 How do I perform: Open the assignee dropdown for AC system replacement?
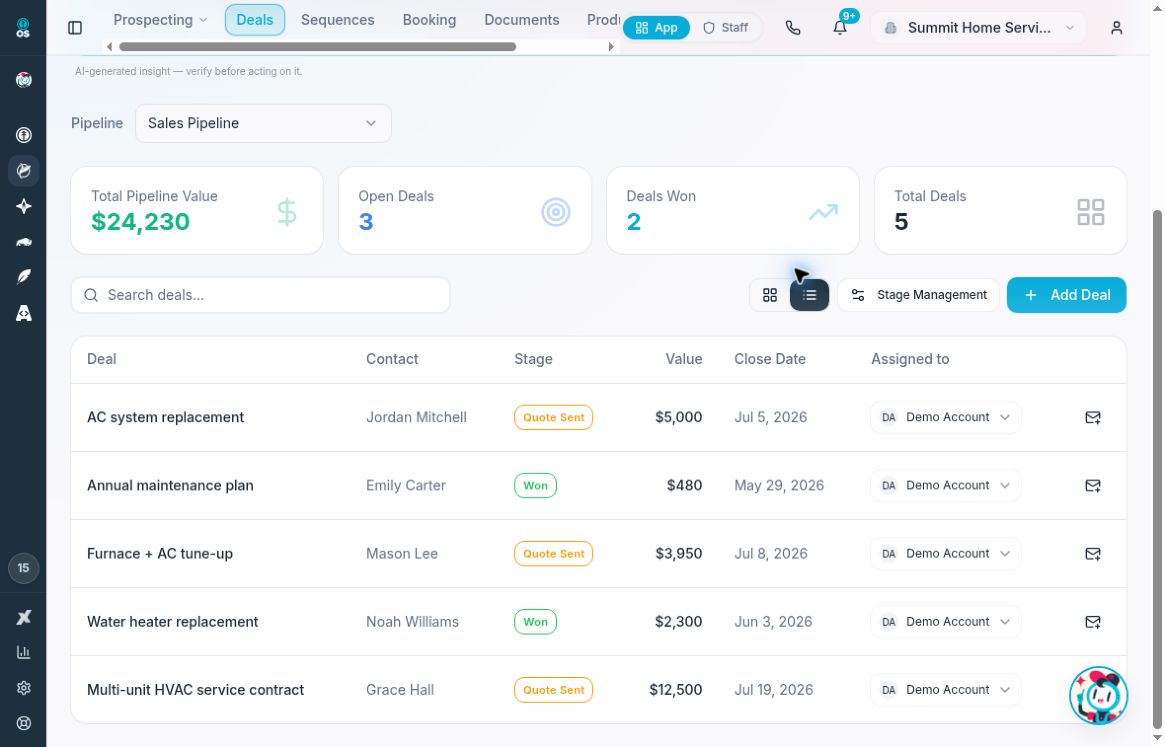tap(945, 417)
